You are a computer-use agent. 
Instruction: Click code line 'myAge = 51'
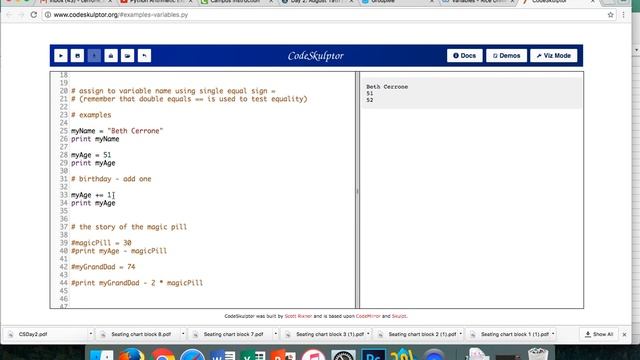(91, 155)
